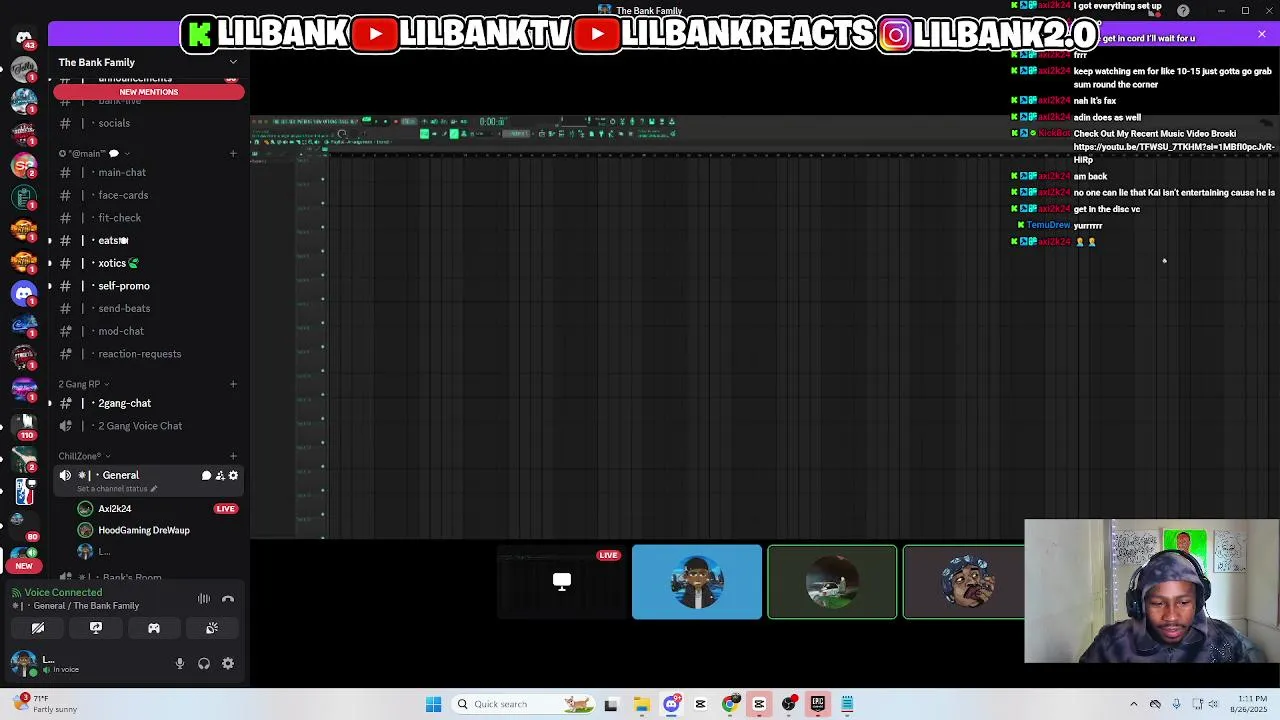The image size is (1280, 720).
Task: Click Discord icon in taskbar
Action: coord(671,704)
